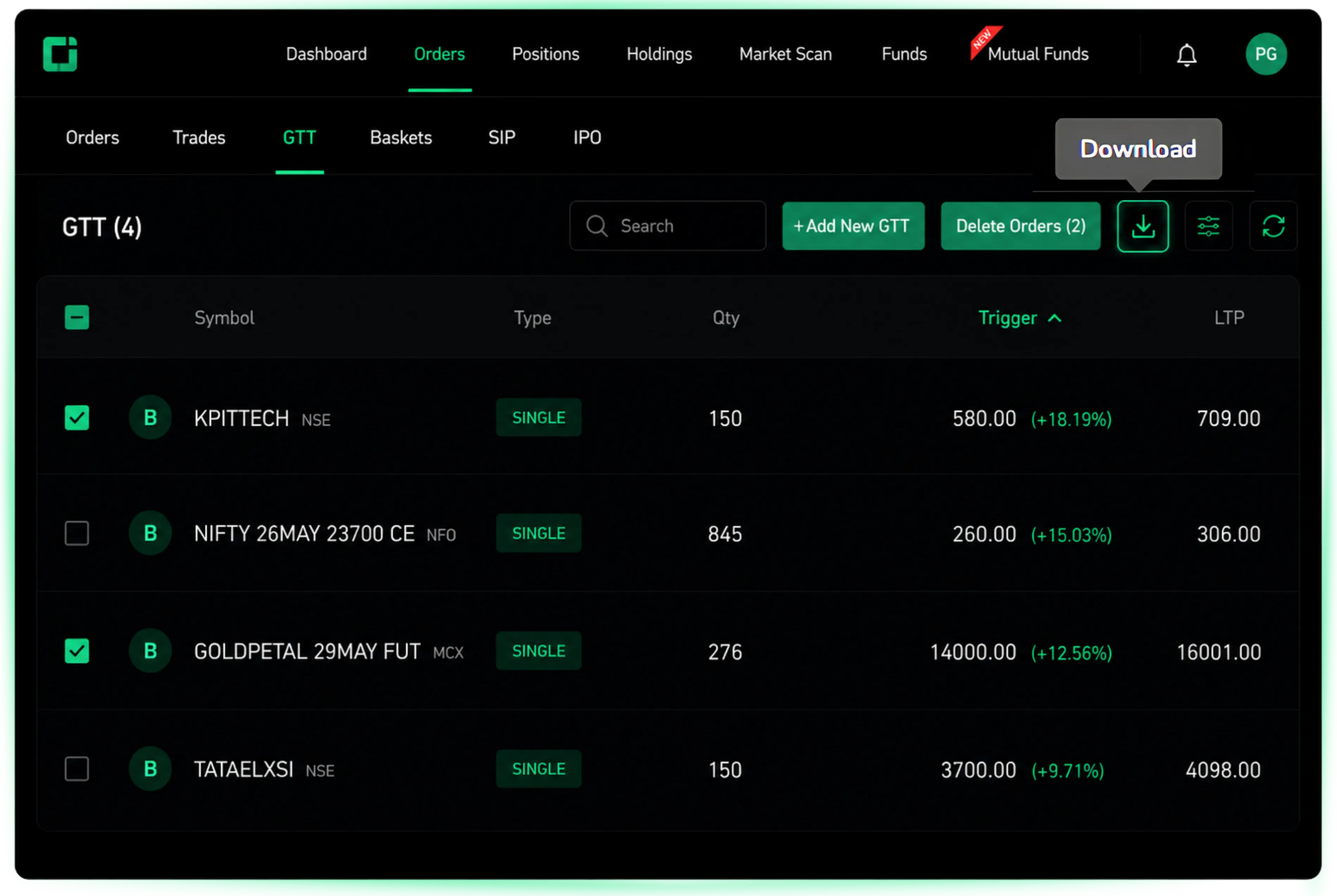The width and height of the screenshot is (1337, 896).
Task: Click the B badge for TATAELXSI
Action: click(x=150, y=769)
